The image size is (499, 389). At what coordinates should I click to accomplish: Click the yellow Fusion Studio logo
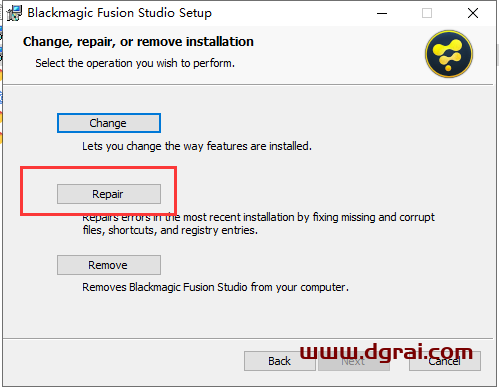coord(449,54)
